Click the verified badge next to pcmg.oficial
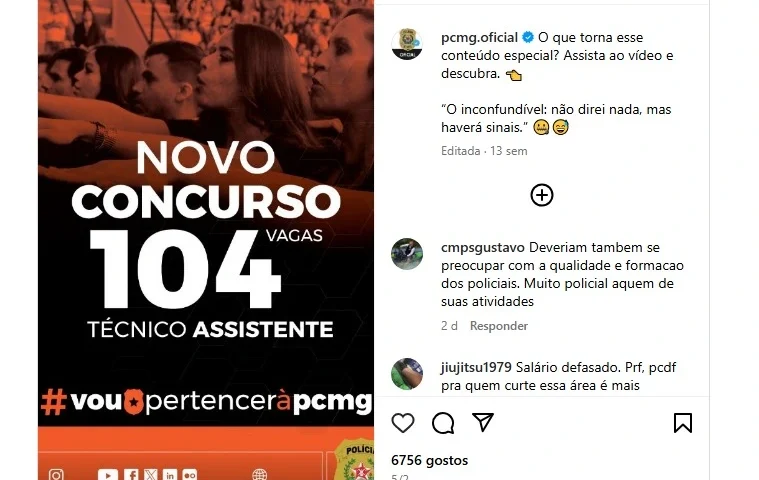759x480 pixels. (x=528, y=37)
